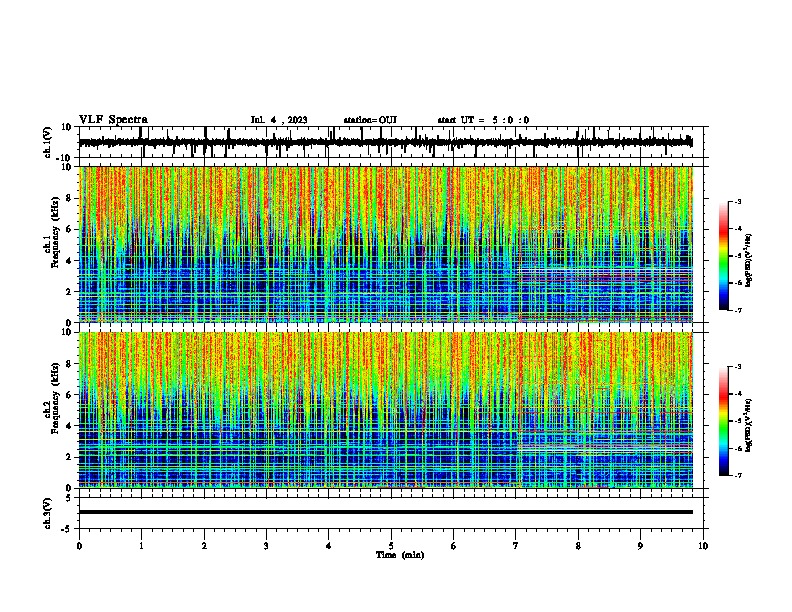Click the "Time (min)" axis label
The image size is (792, 612).
[x=400, y=555]
